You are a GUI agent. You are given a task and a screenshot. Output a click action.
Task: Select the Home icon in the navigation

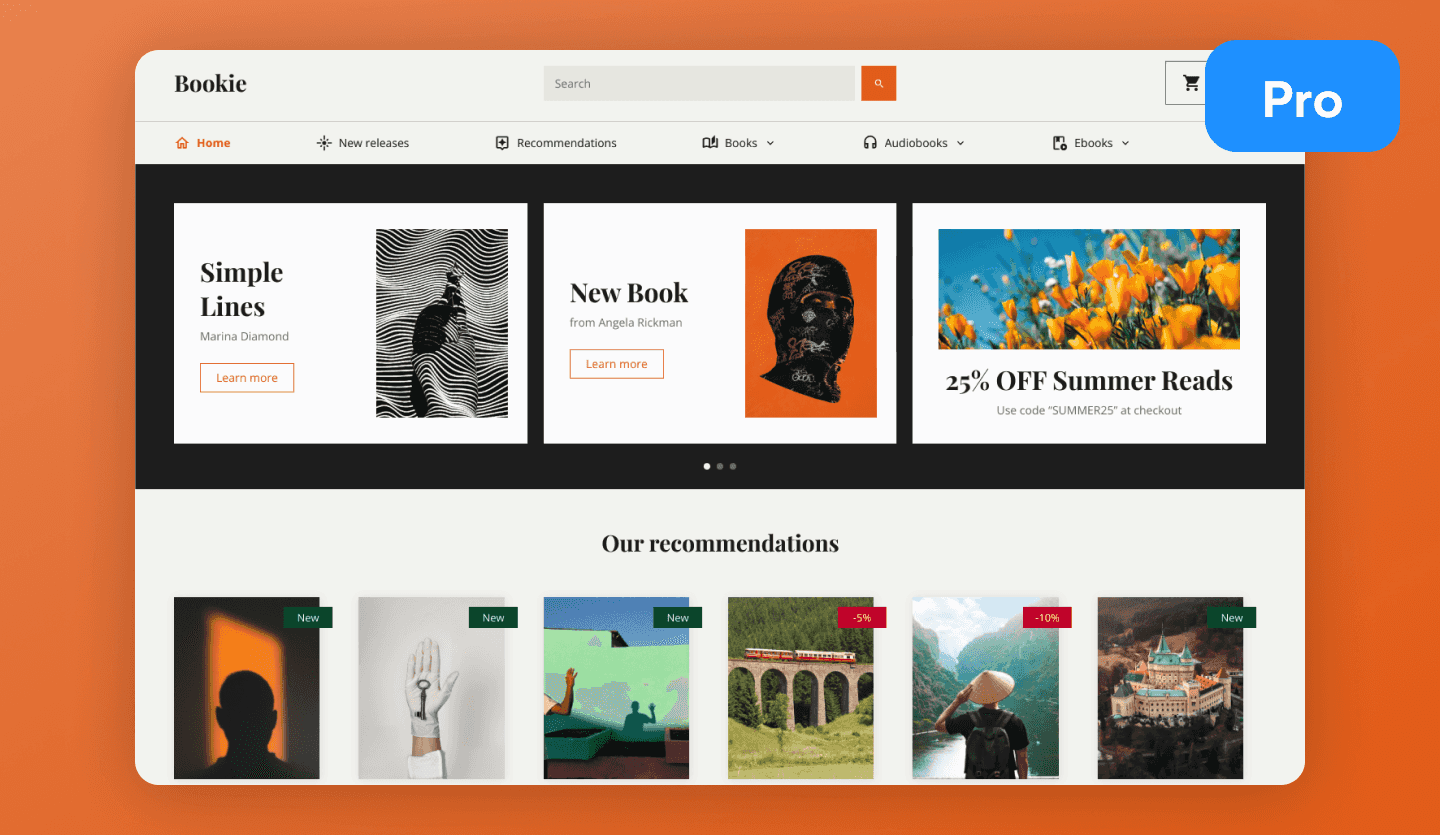pos(181,143)
